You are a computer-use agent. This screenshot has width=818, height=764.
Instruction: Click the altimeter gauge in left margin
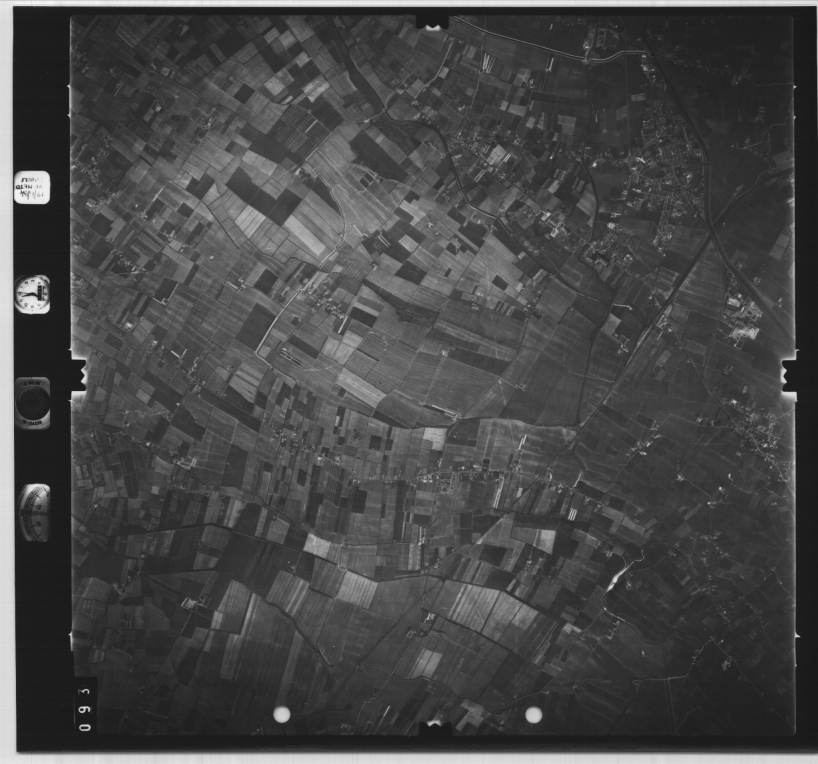tap(33, 511)
